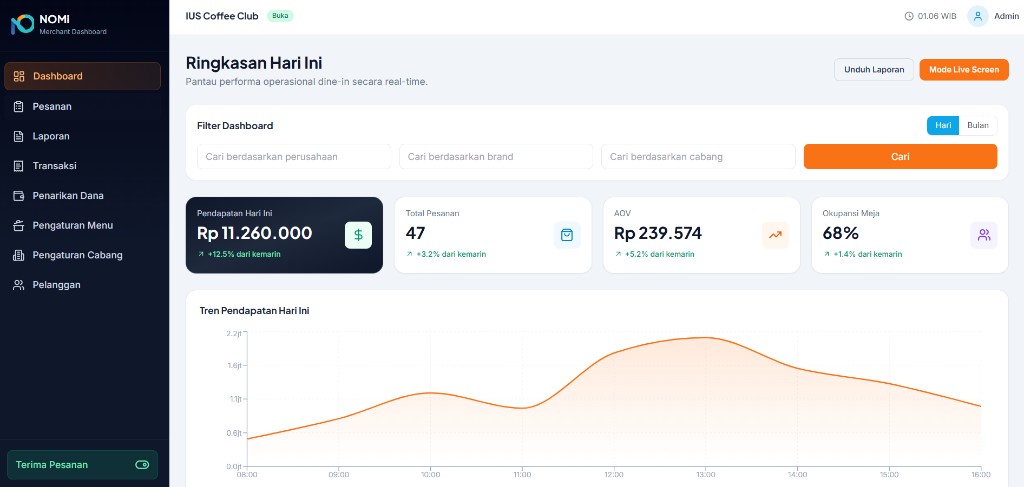Click the dollar sign icon on revenue card
The width and height of the screenshot is (1024, 487).
click(x=358, y=235)
